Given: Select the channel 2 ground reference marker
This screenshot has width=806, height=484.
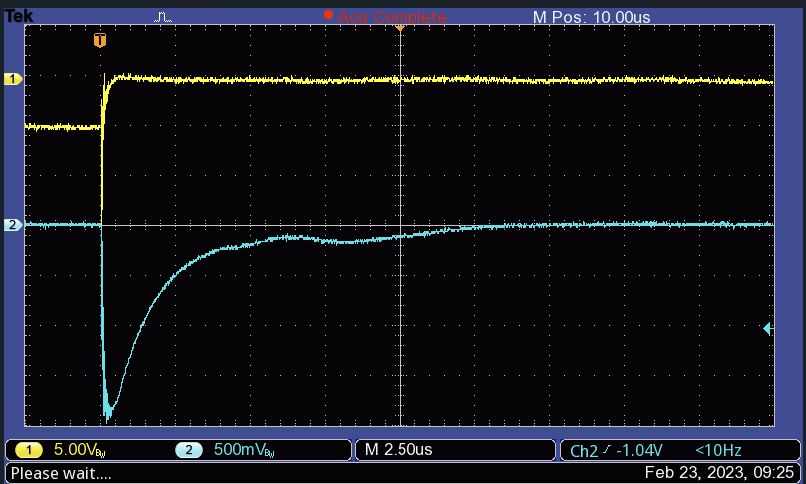Looking at the screenshot, I should [x=12, y=225].
